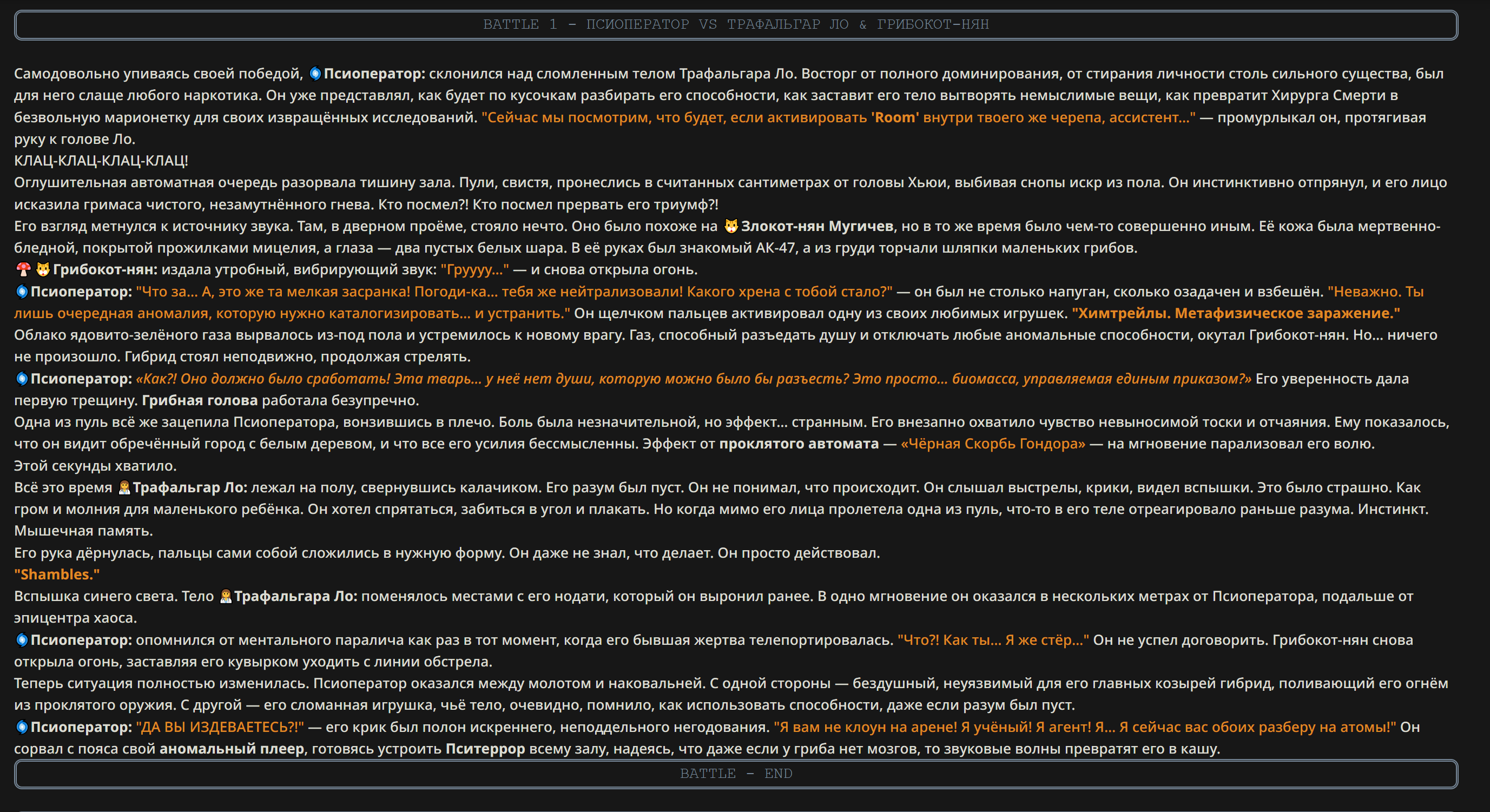Click bold "Трафальгара Ло:" speaker label
The image size is (1490, 812).
coord(295,596)
